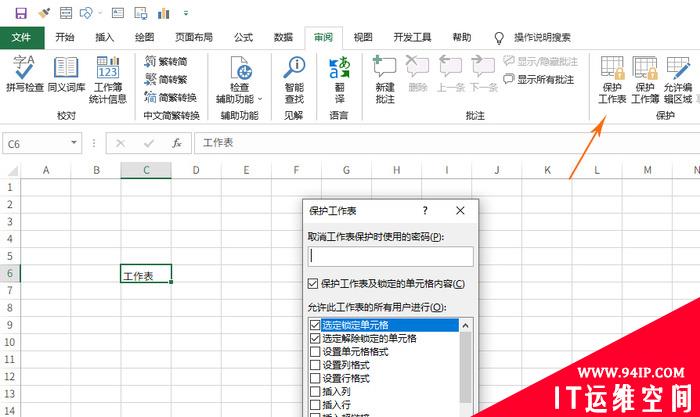Viewport: 700px width, 417px height.
Task: Switch to the 开发工具 tab
Action: 412,38
